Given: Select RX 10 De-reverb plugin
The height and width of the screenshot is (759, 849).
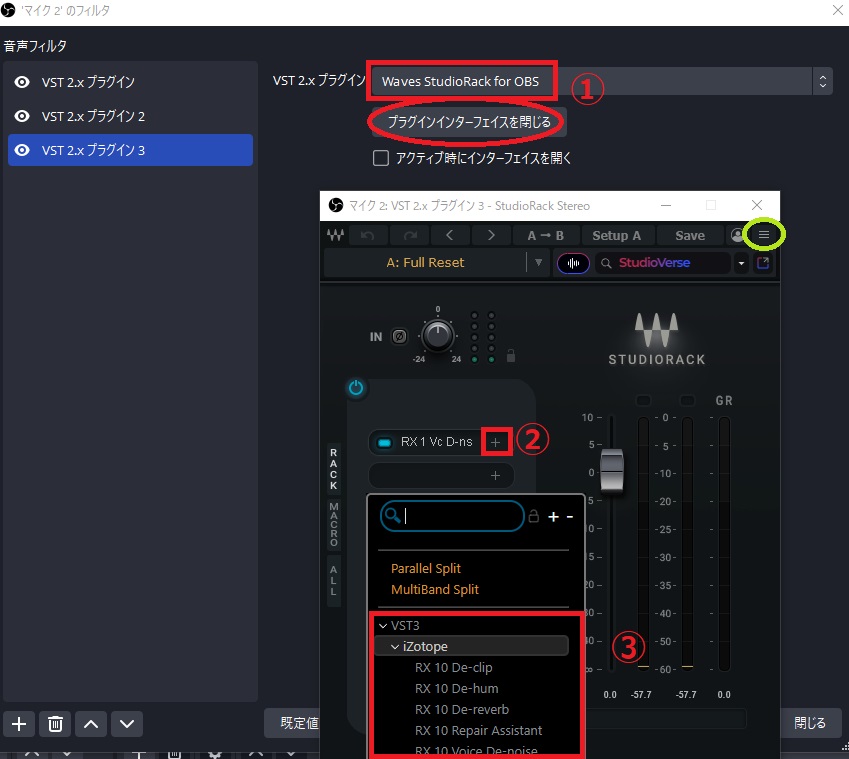Looking at the screenshot, I should coord(462,710).
